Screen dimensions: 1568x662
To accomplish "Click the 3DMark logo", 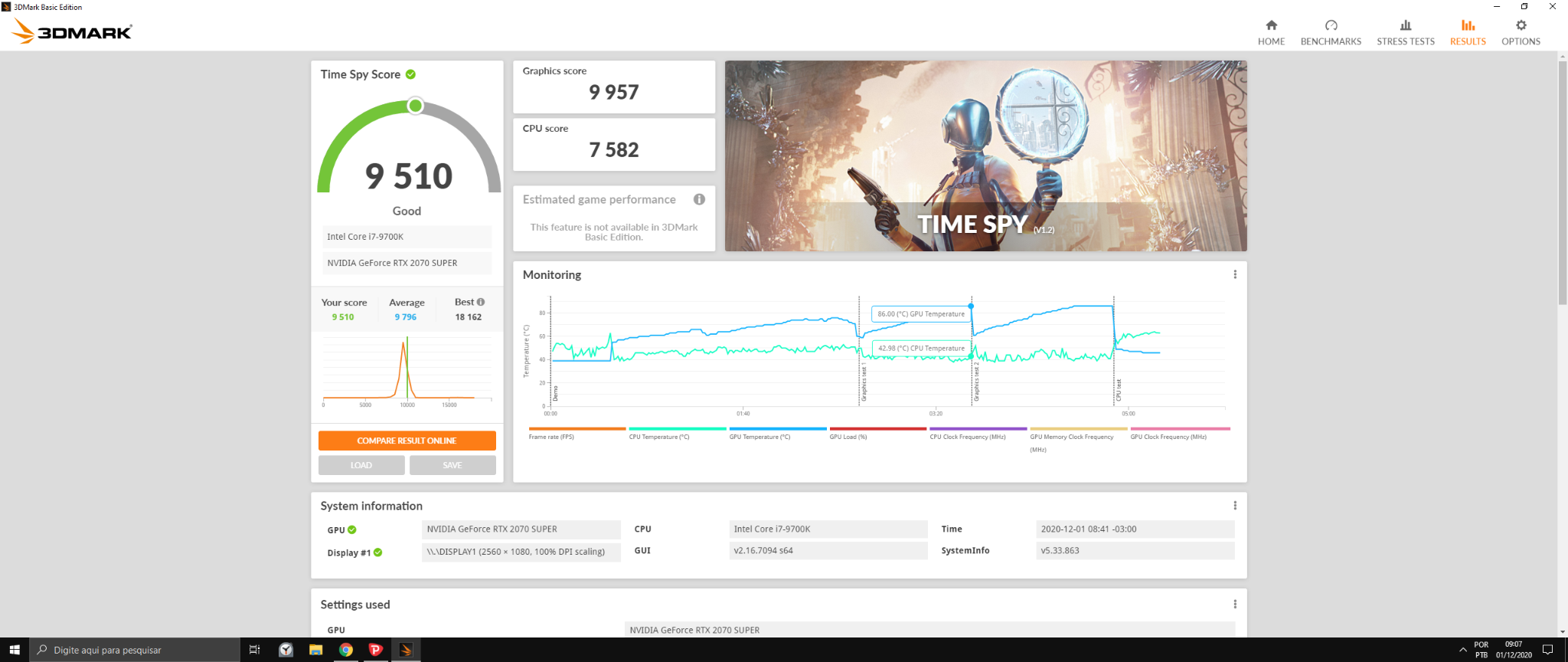I will click(73, 31).
